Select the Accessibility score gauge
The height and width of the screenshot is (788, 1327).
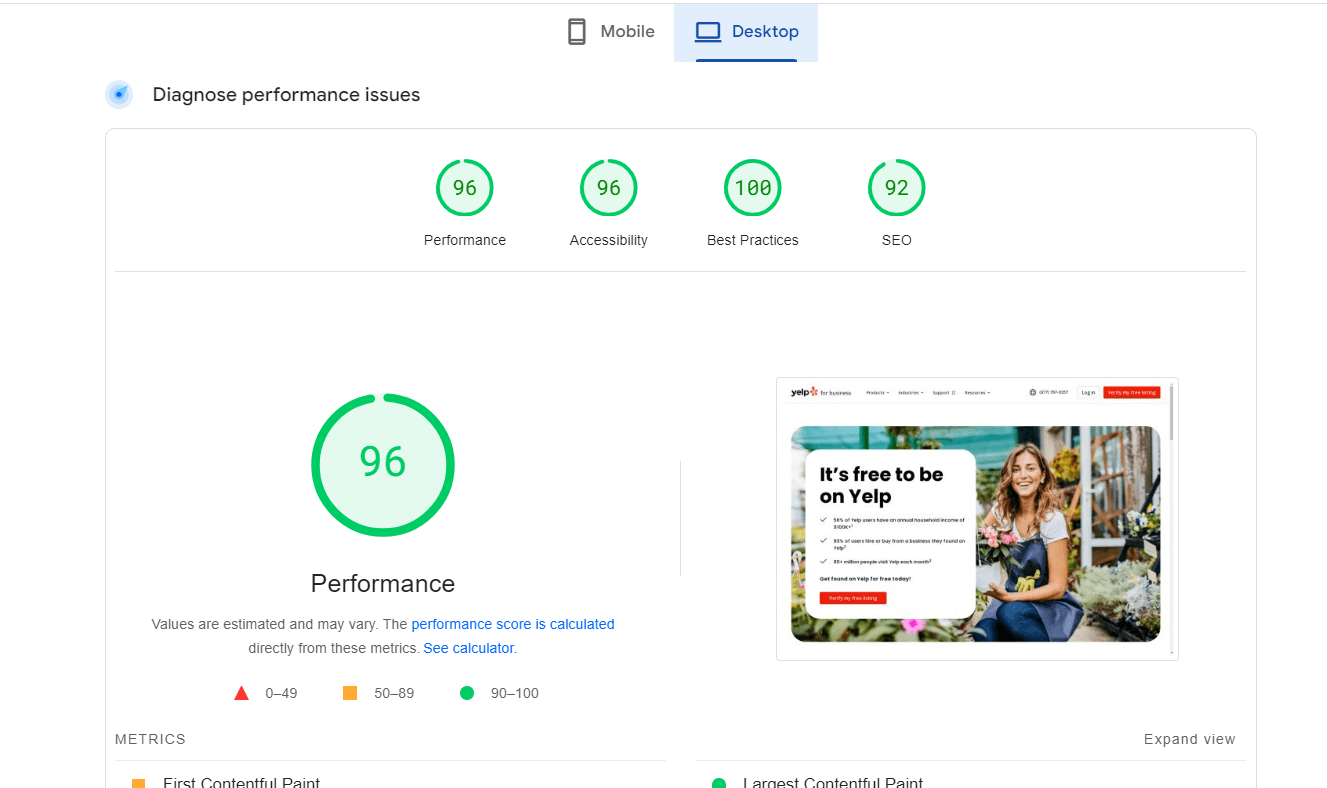pos(608,187)
